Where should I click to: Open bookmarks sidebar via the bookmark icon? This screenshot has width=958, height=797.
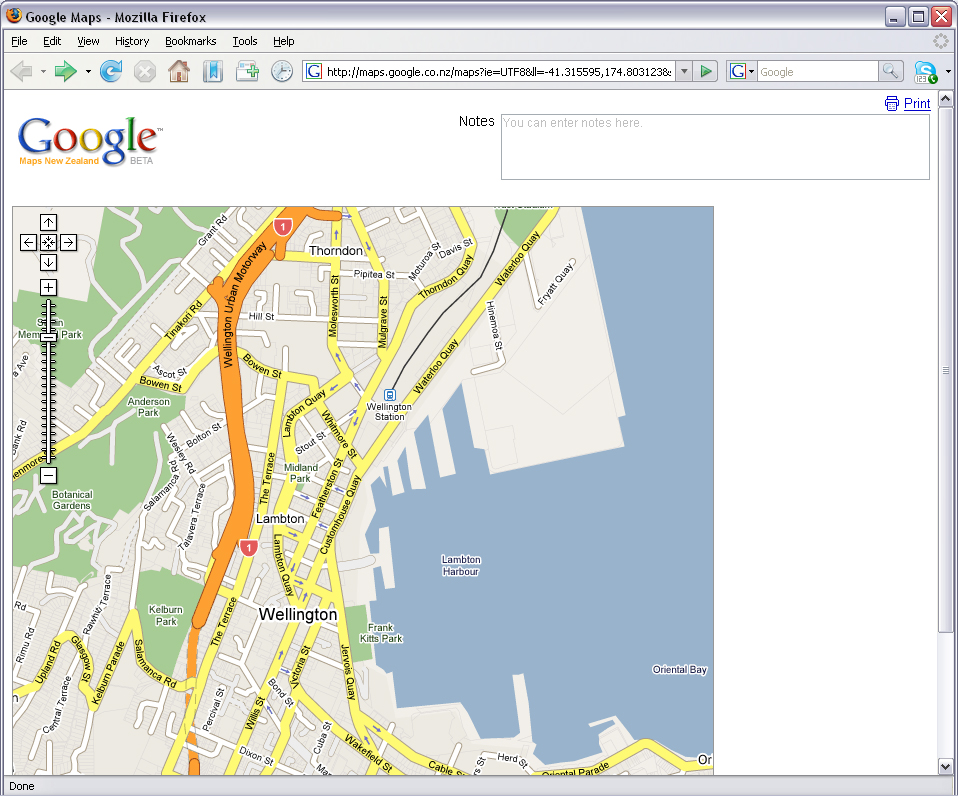tap(212, 71)
